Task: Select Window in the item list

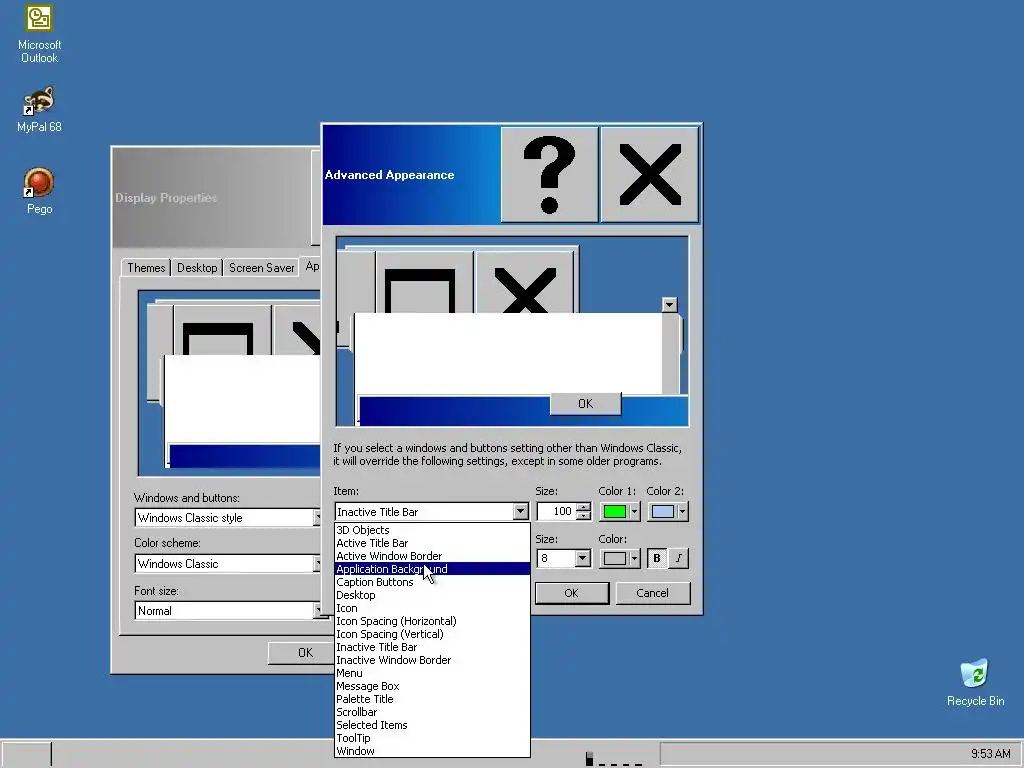Action: 432,751
